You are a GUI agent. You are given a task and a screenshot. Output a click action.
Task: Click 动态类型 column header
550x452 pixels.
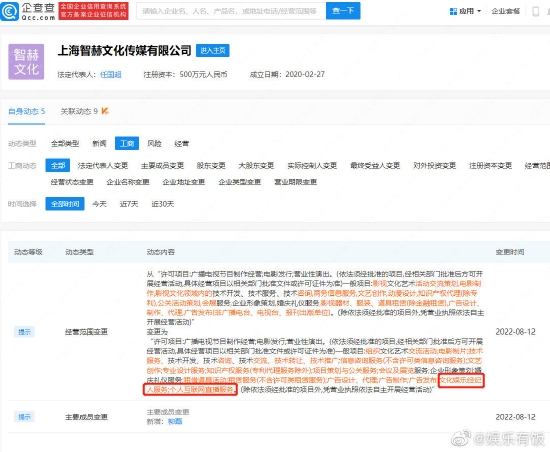click(x=80, y=252)
